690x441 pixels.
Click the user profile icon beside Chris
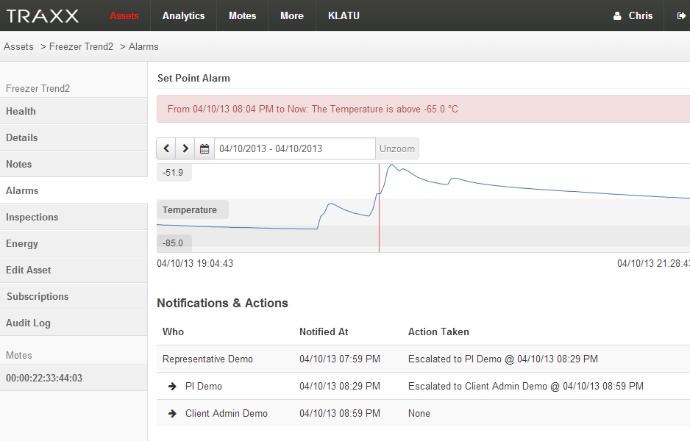click(x=617, y=16)
